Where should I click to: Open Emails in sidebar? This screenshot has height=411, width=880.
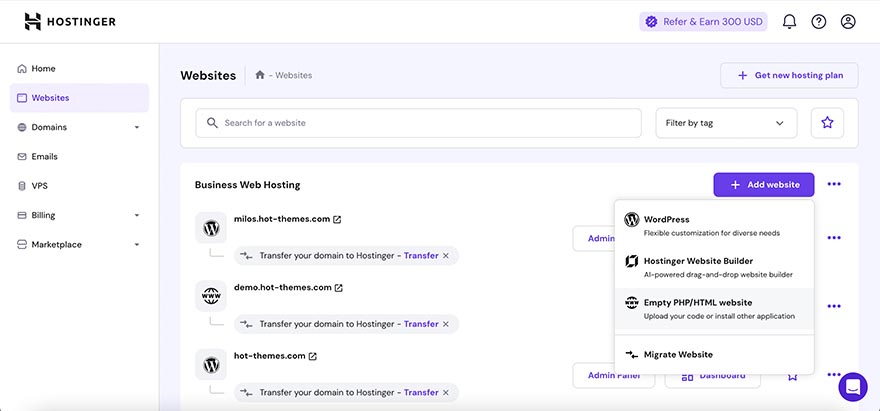coord(44,157)
